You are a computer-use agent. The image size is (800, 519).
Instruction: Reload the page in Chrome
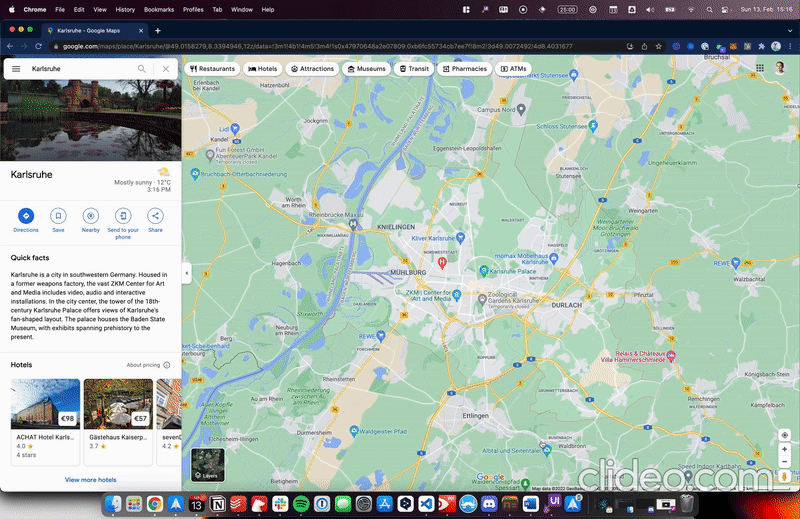[x=38, y=46]
